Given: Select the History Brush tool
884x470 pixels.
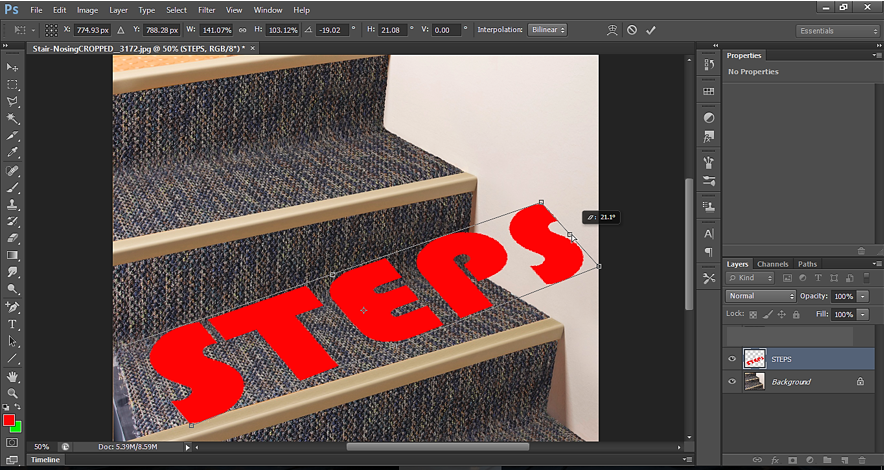Looking at the screenshot, I should pyautogui.click(x=12, y=221).
